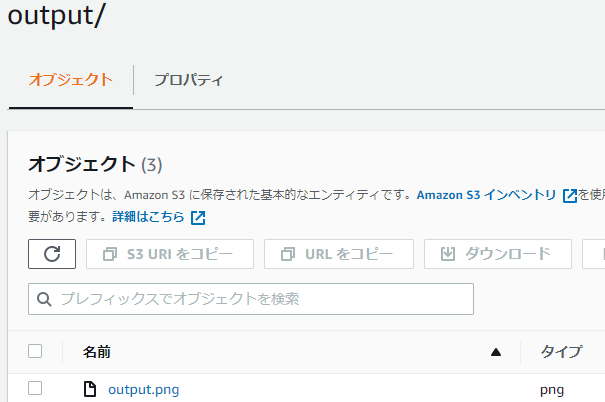
Task: Switch to the オブジェクト tab
Action: click(x=69, y=80)
